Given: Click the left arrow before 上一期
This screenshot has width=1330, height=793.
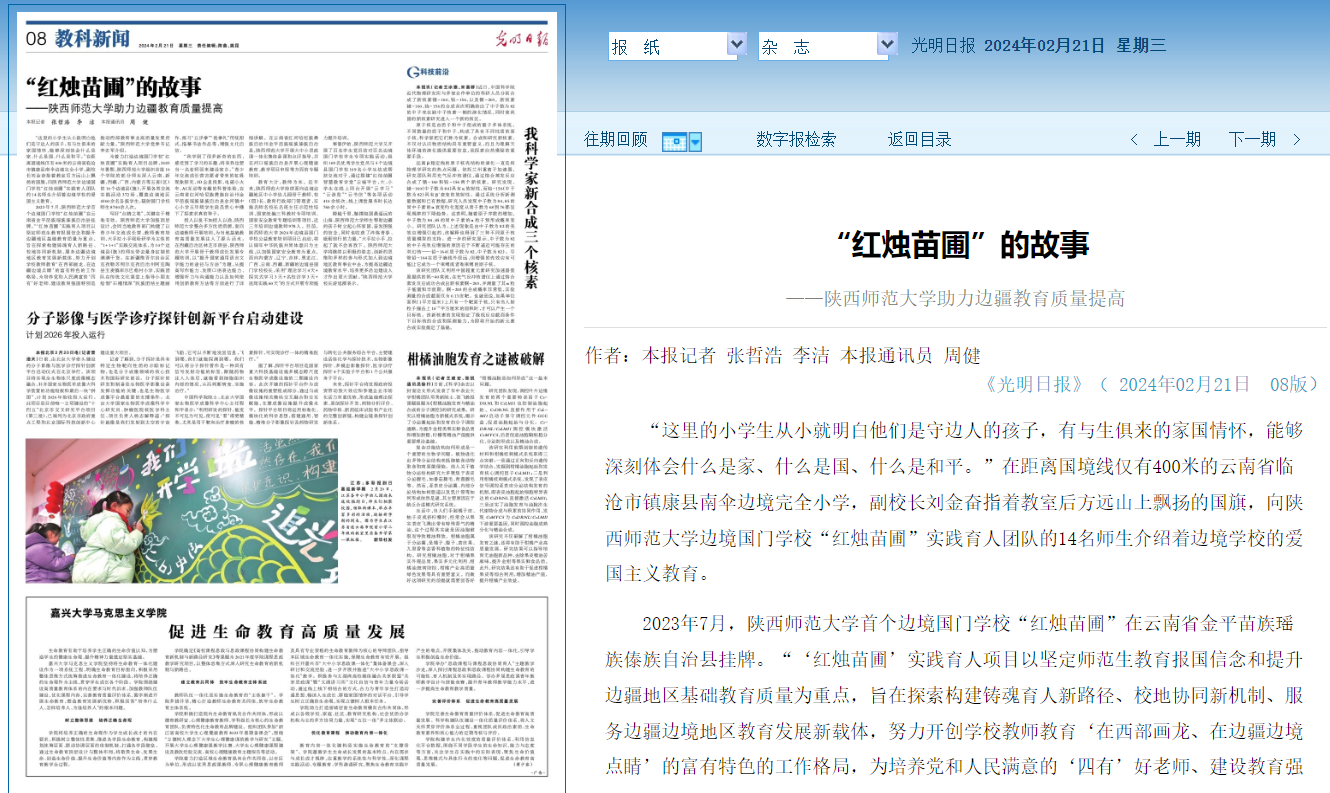Looking at the screenshot, I should pos(1134,140).
